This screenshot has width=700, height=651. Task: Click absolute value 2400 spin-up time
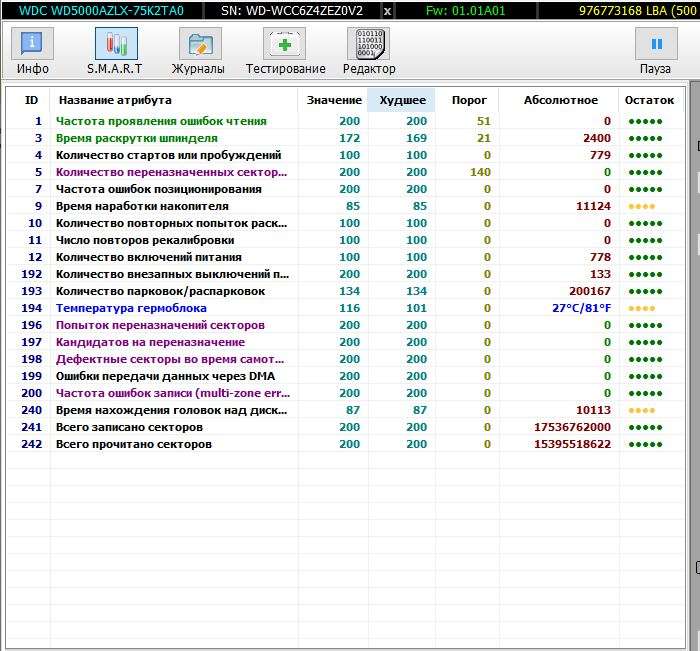pyautogui.click(x=597, y=138)
